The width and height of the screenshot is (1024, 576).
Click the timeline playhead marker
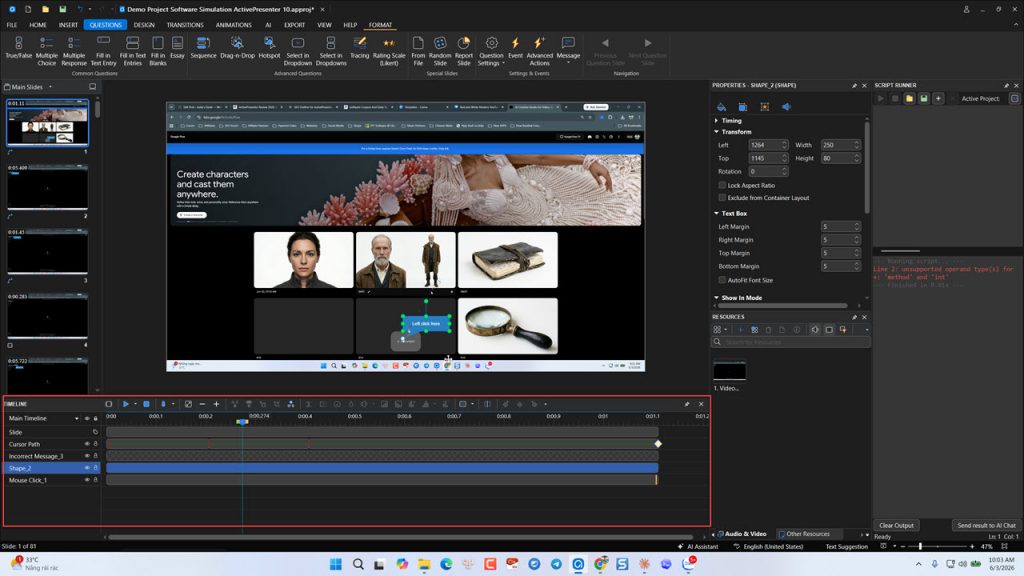point(242,422)
